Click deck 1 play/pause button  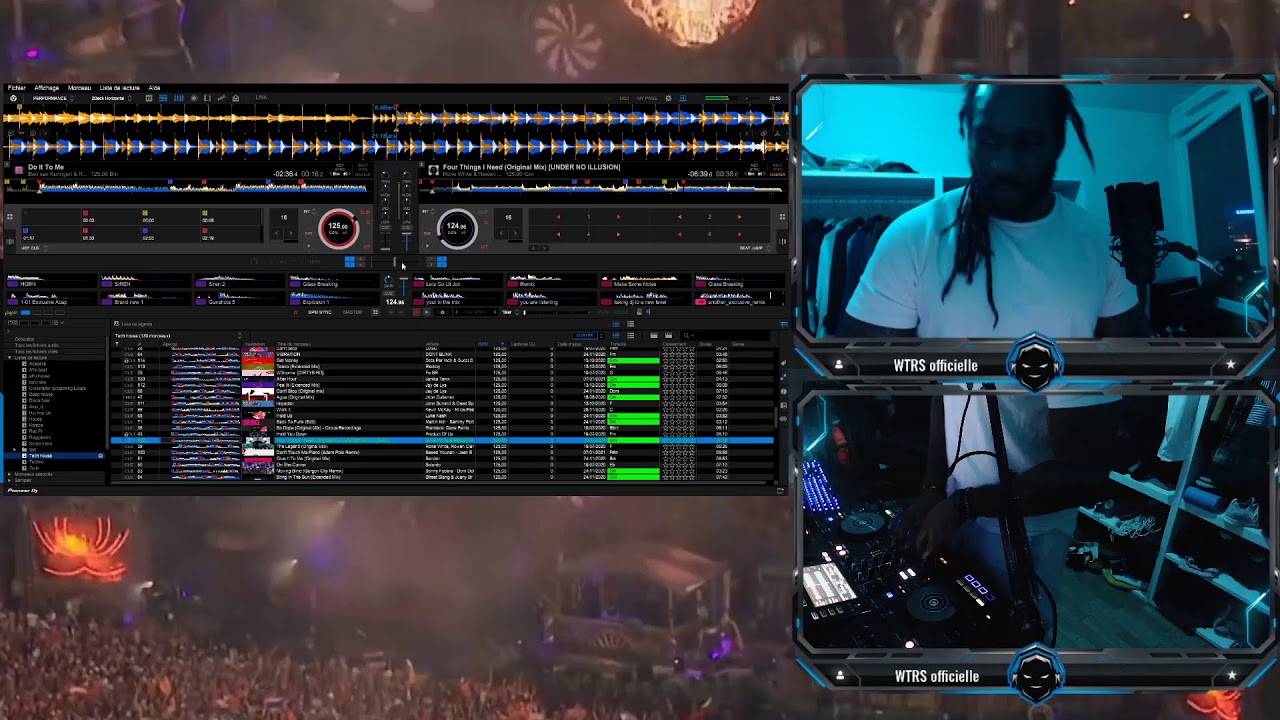click(308, 246)
